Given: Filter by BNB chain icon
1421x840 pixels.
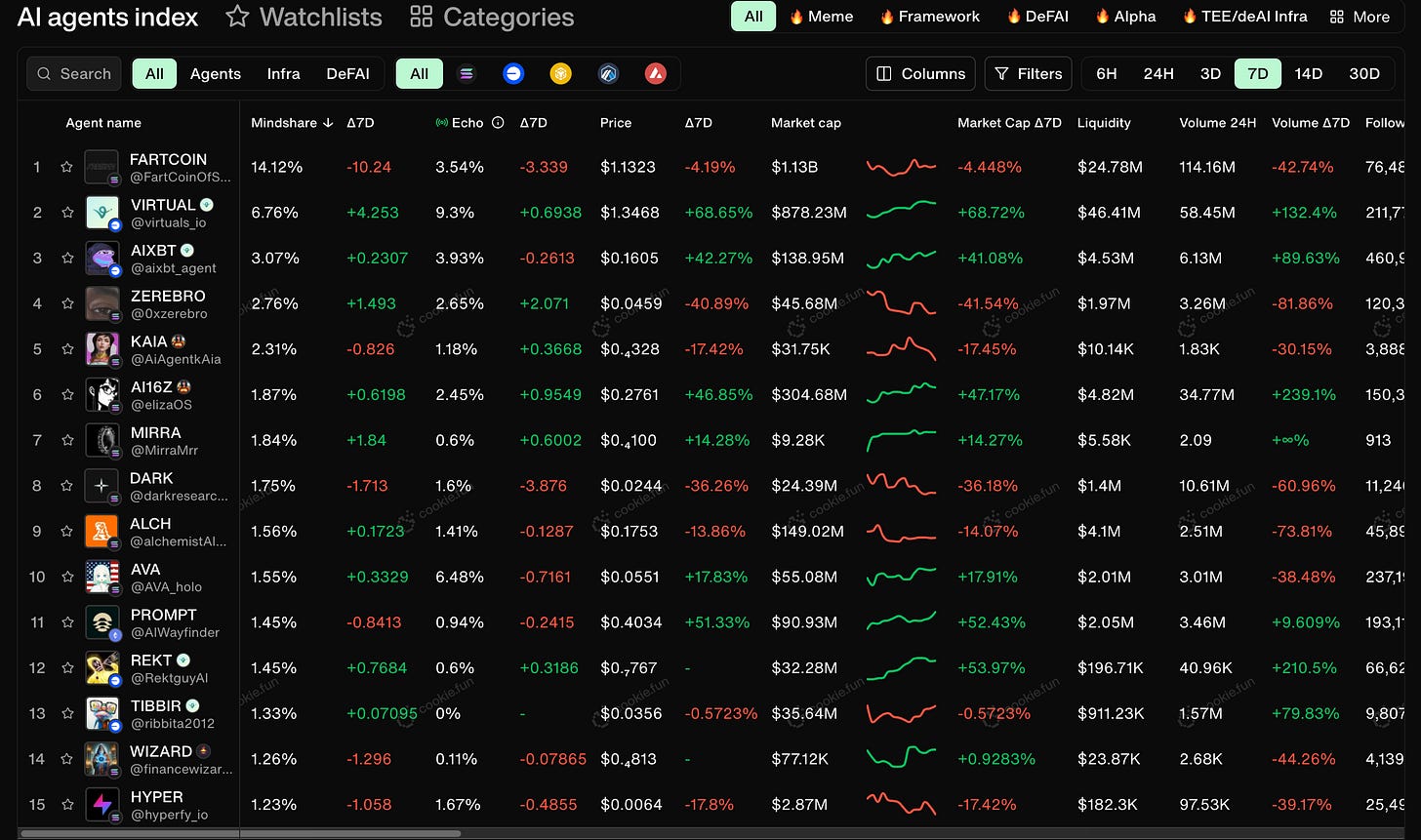Looking at the screenshot, I should (x=560, y=73).
